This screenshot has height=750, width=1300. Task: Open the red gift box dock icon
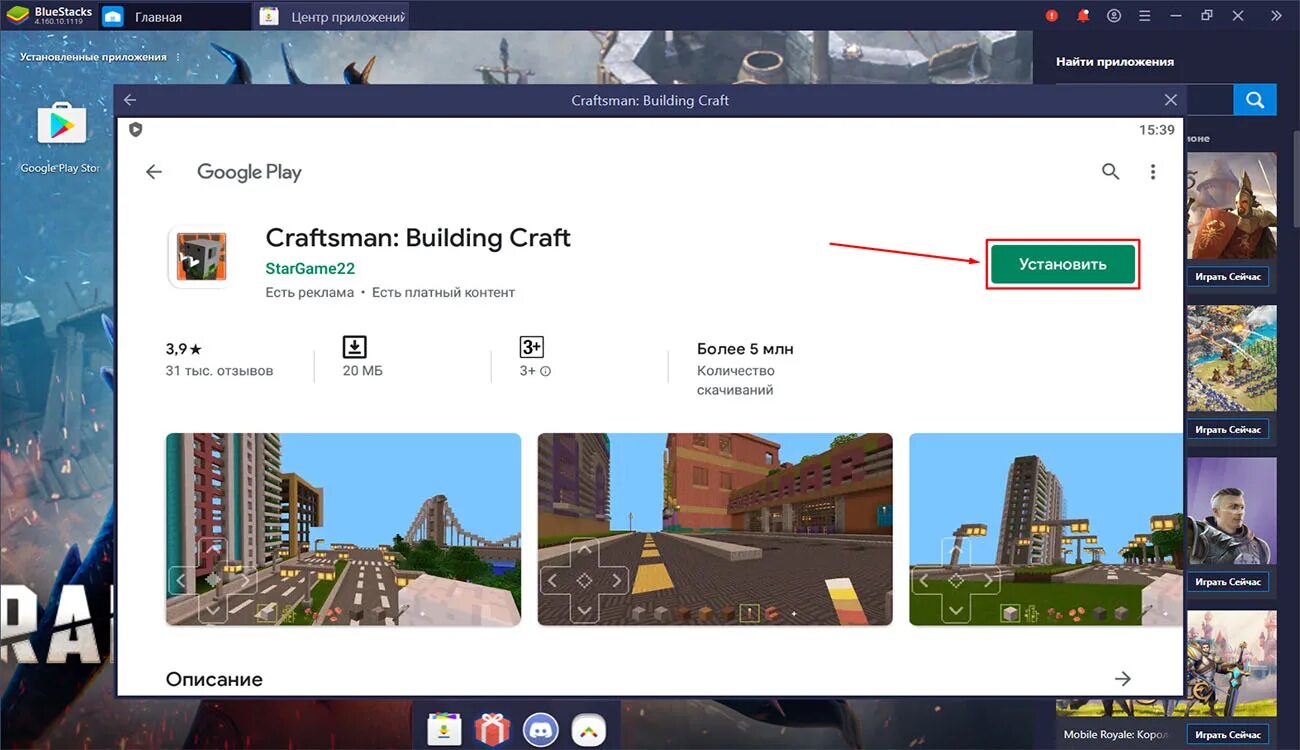[492, 730]
